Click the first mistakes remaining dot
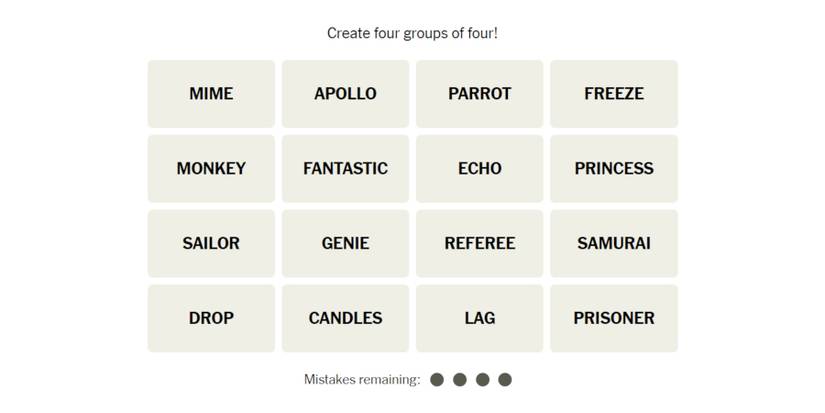The image size is (825, 413). tap(437, 380)
